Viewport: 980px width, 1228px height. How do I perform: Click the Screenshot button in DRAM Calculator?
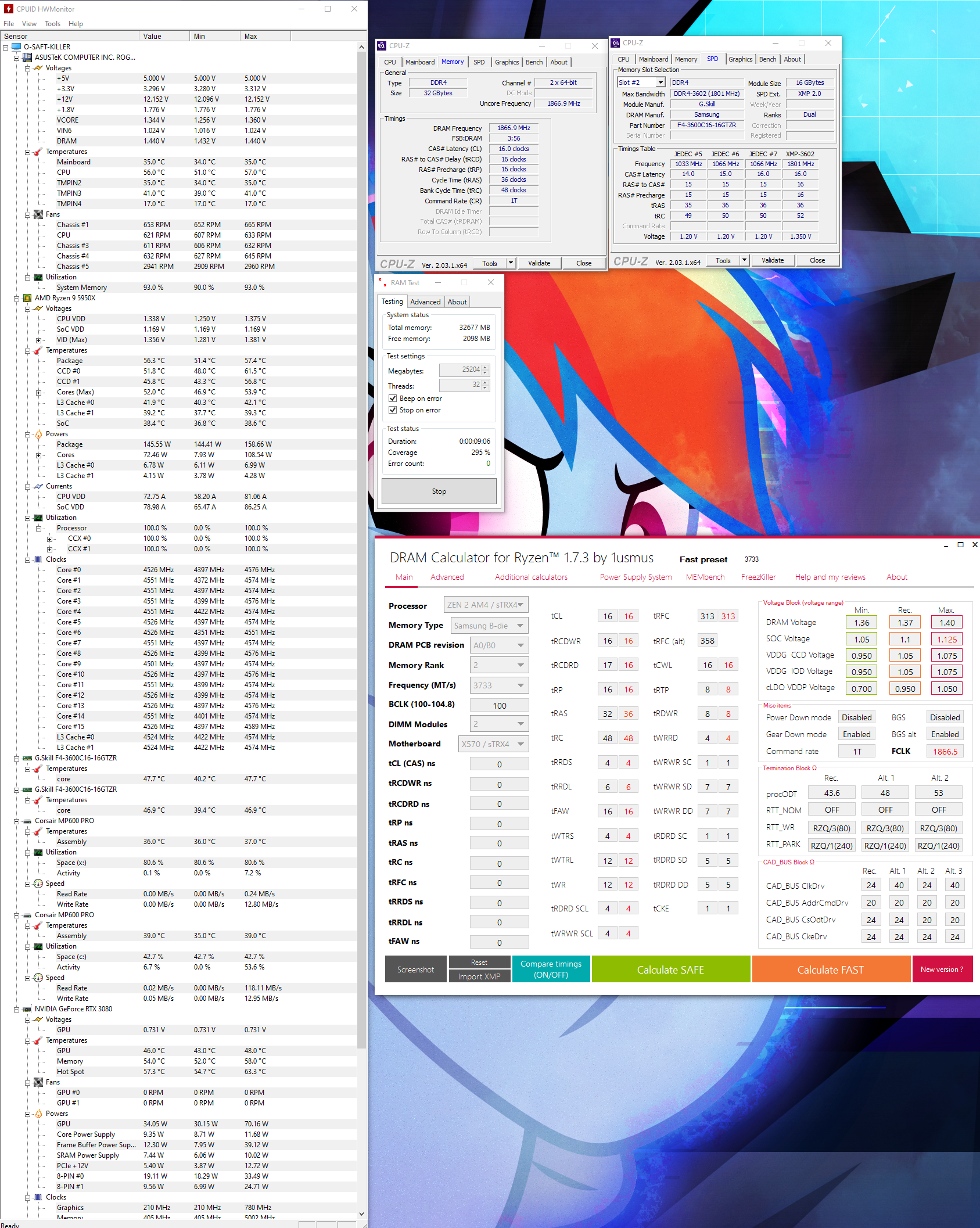point(415,970)
